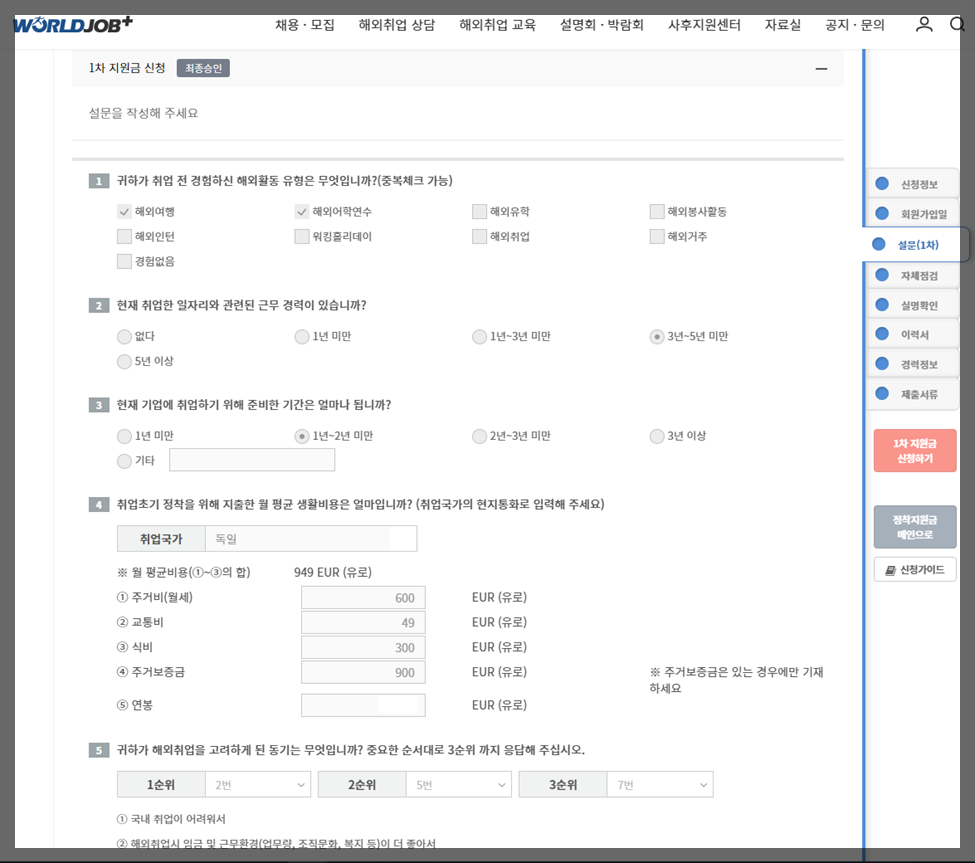This screenshot has width=975, height=863.
Task: Click the 949 EUR (유로) total text
Action: (x=333, y=572)
